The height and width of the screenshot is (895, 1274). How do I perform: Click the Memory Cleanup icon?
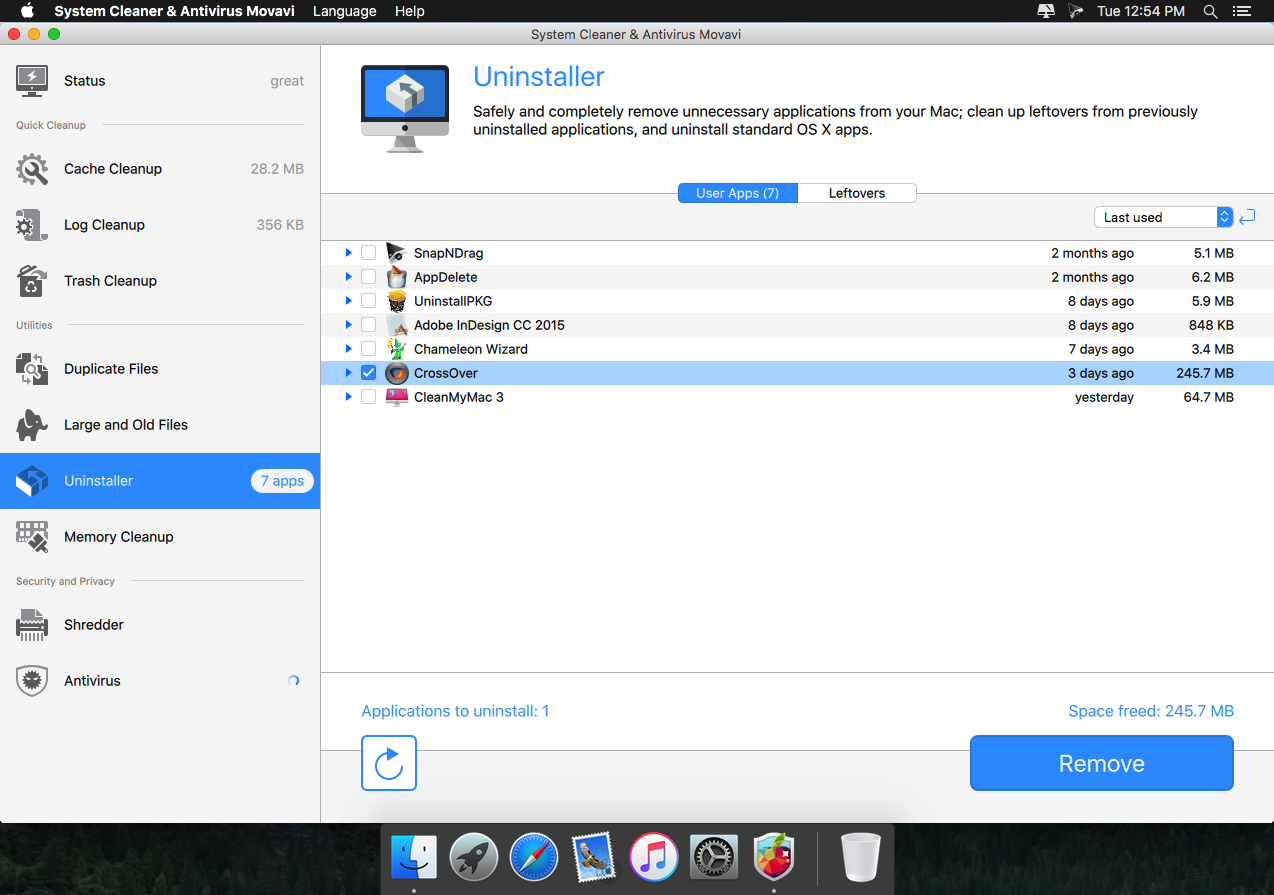pyautogui.click(x=32, y=537)
